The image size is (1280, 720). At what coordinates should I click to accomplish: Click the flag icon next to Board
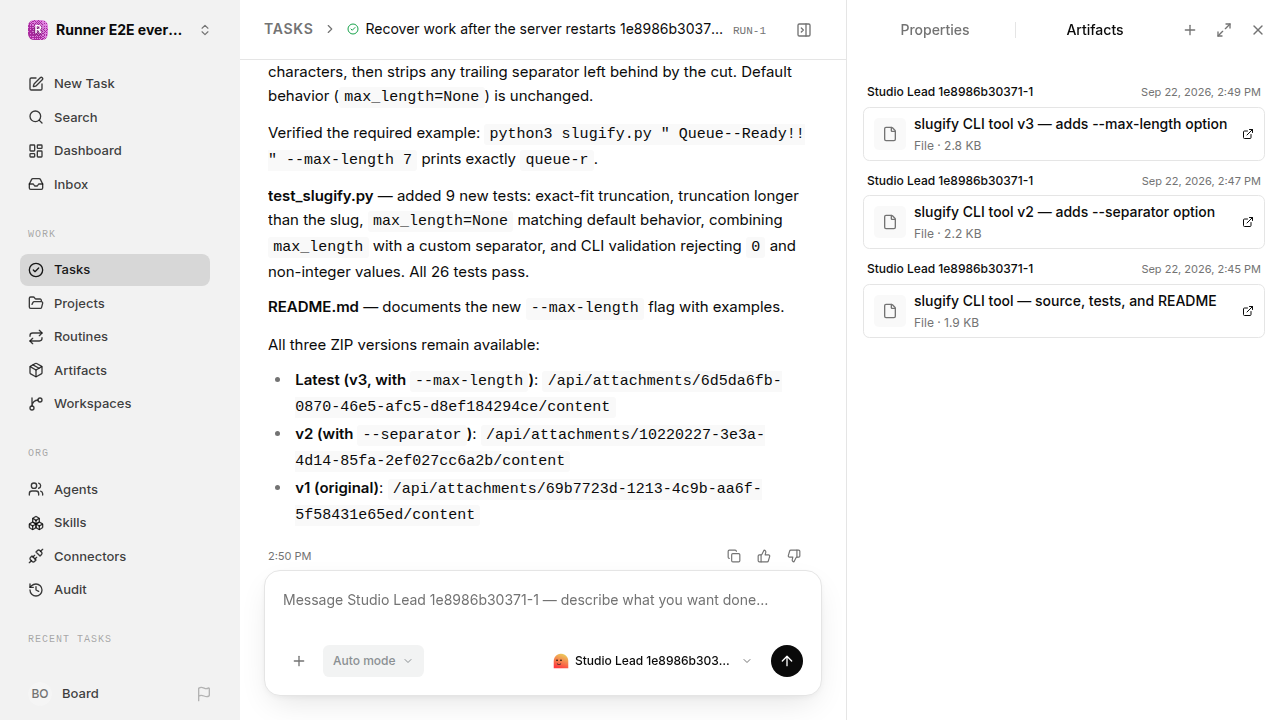tap(204, 693)
